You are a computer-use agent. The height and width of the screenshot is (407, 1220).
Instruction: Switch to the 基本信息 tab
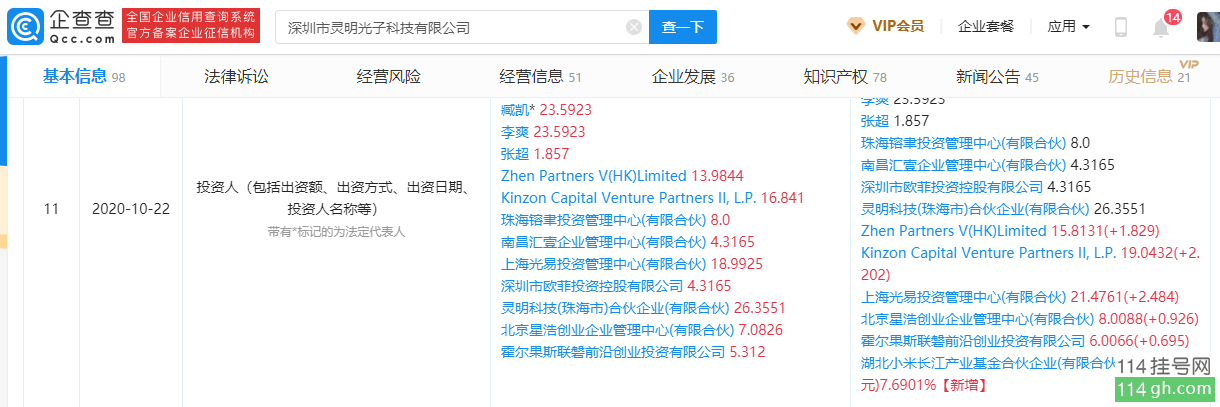[x=83, y=76]
